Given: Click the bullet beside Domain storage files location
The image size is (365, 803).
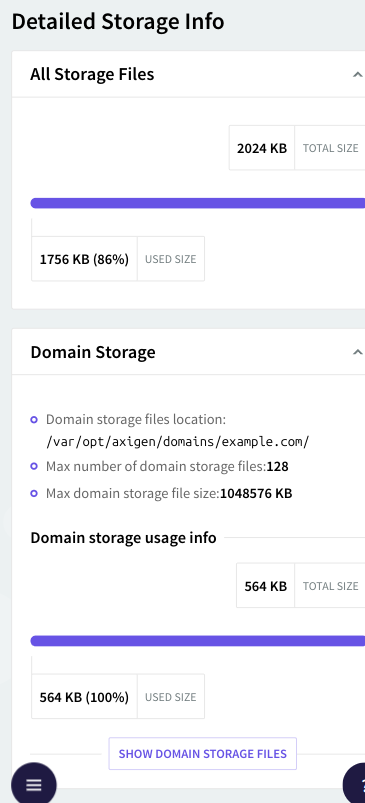Looking at the screenshot, I should coord(34,420).
